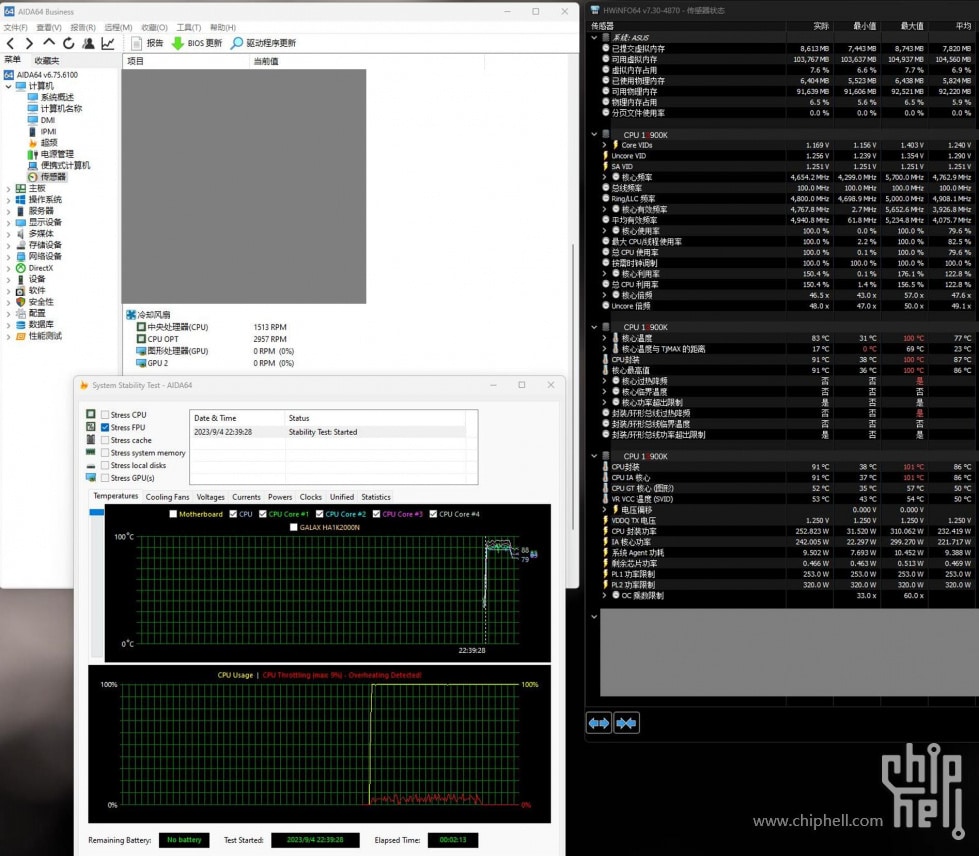This screenshot has height=856, width=979.
Task: Expand the 显示设备 tree node
Action: click(x=8, y=222)
